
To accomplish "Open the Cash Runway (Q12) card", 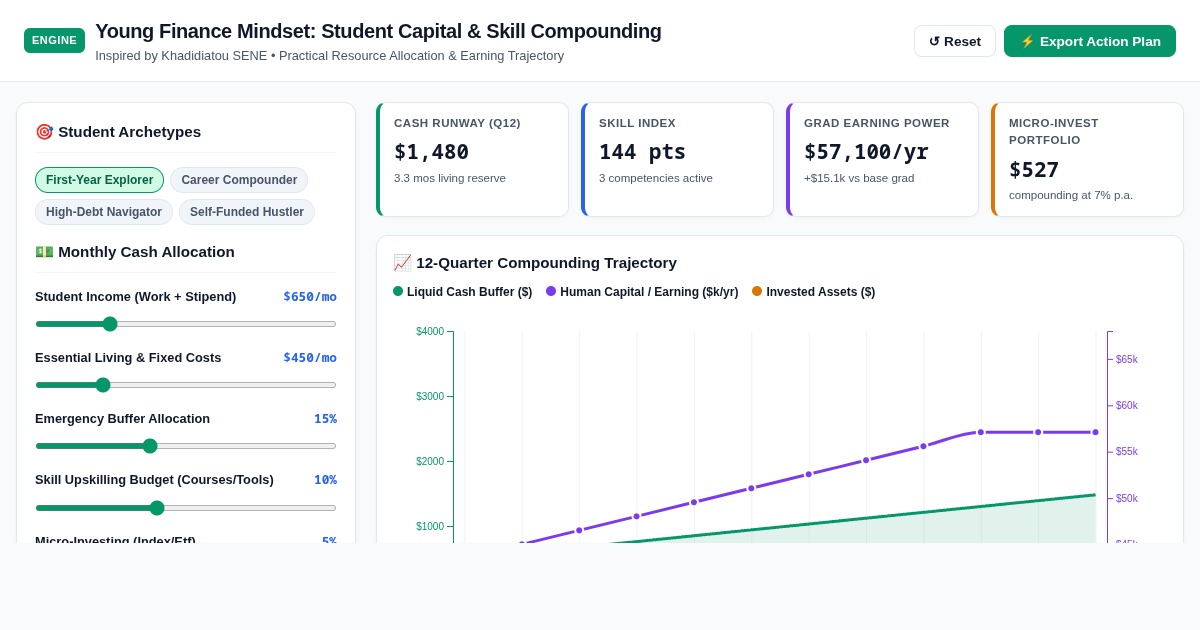I will click(x=472, y=159).
